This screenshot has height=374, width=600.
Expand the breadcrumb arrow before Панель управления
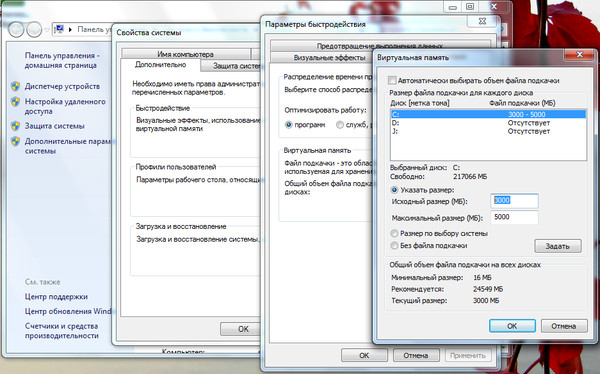[70, 29]
